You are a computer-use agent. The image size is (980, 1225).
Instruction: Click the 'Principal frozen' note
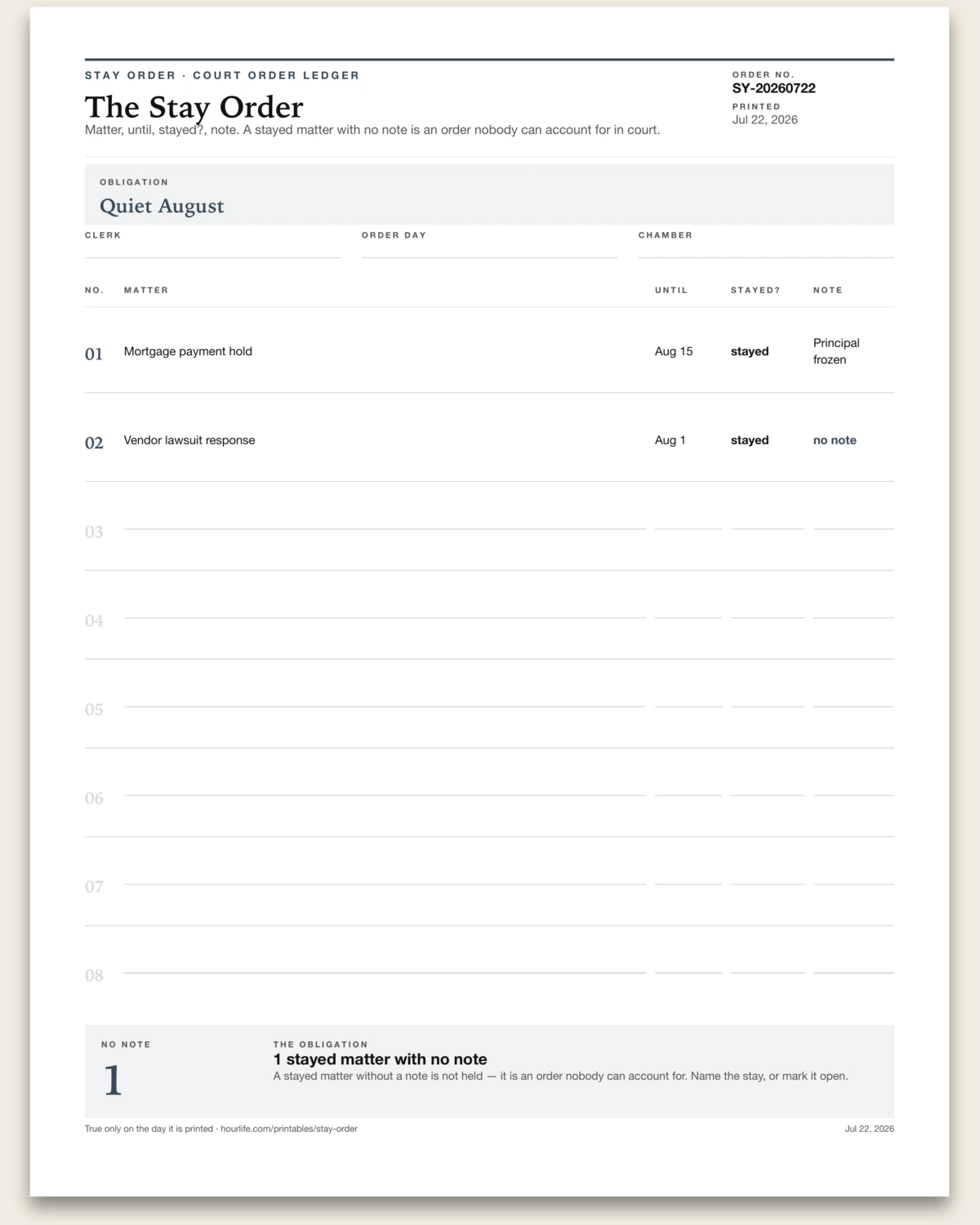click(836, 351)
